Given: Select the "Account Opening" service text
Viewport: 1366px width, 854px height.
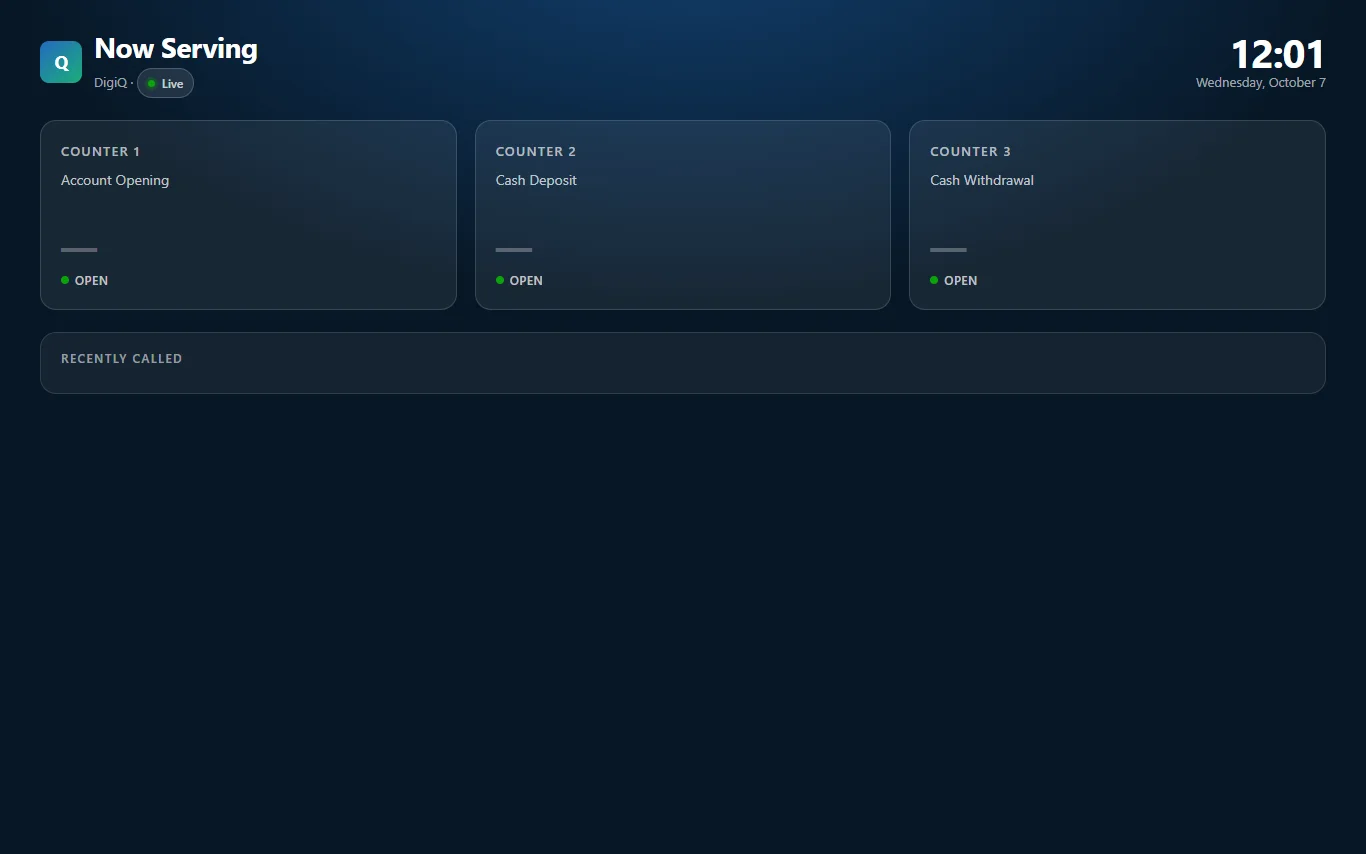Looking at the screenshot, I should [115, 181].
